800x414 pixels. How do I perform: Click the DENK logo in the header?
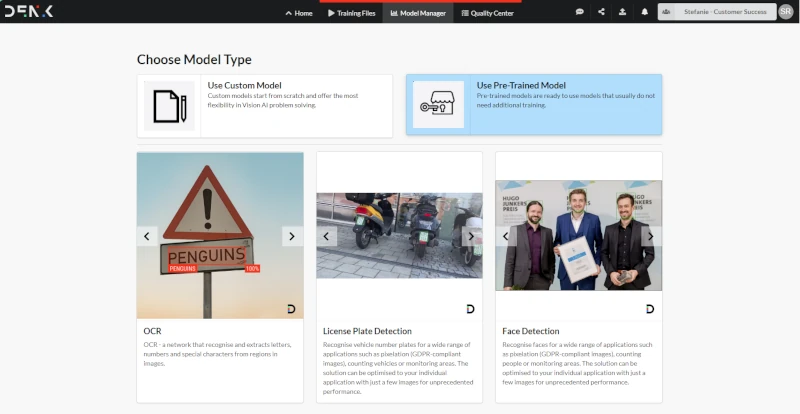click(x=28, y=12)
